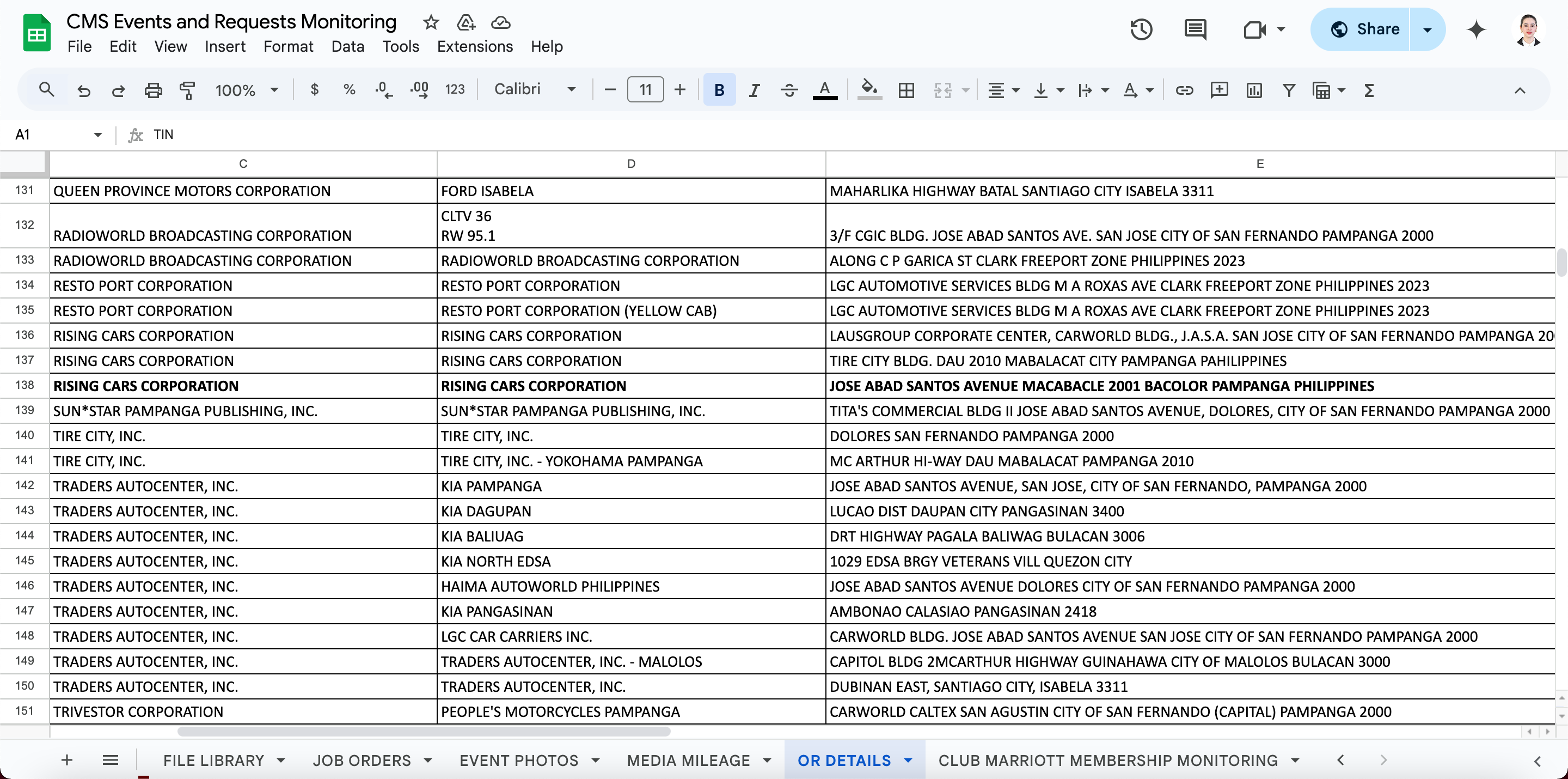Open the Extensions menu
1568x779 pixels.
point(474,46)
